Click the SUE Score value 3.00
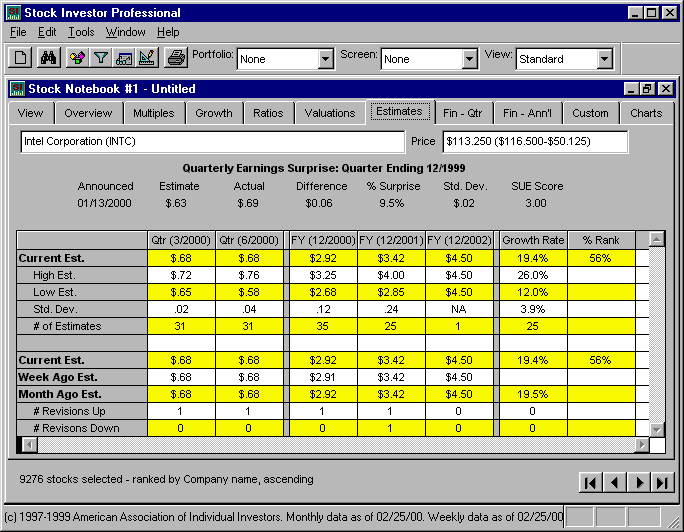 [x=536, y=203]
